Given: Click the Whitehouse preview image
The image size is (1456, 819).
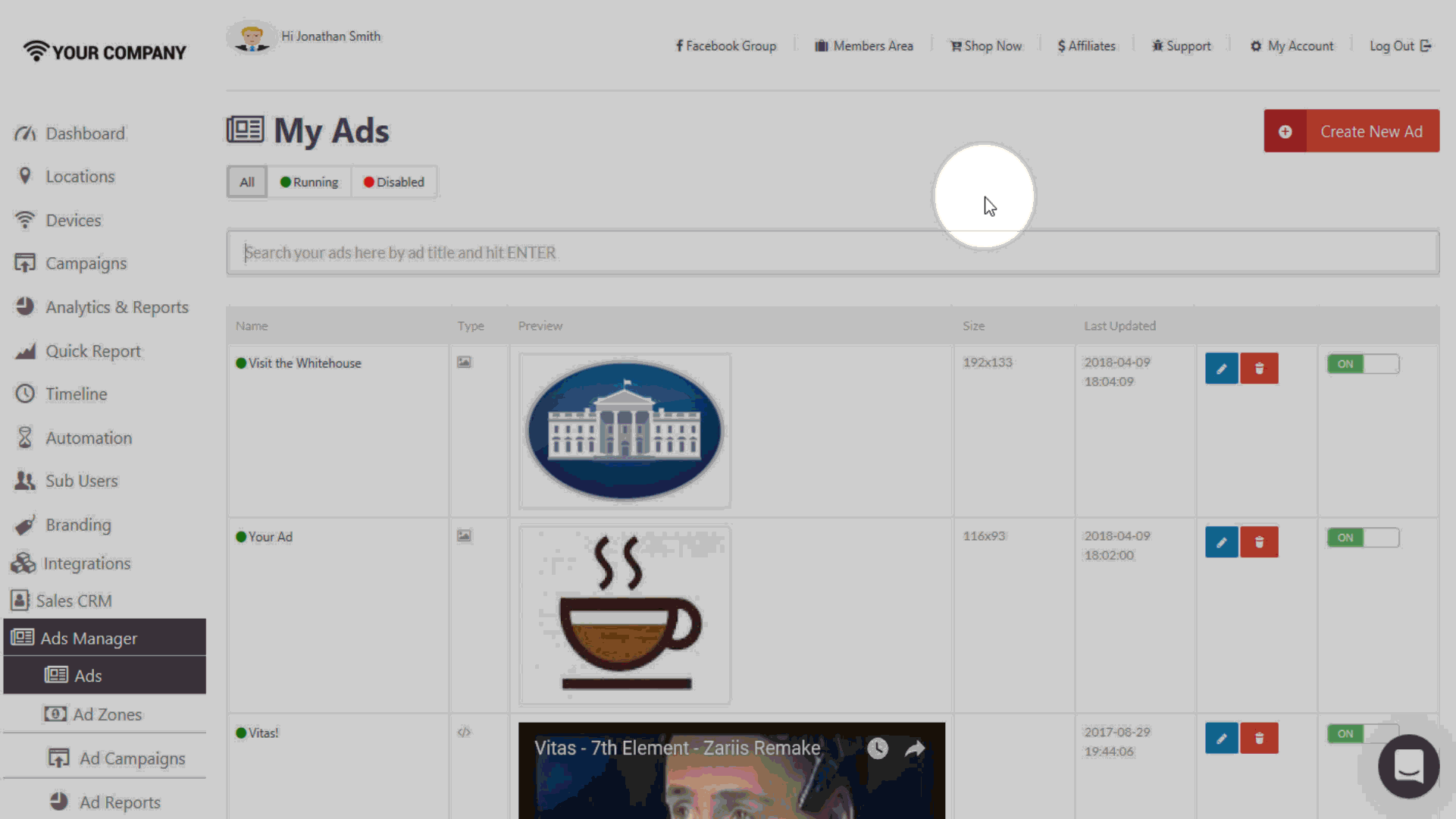Looking at the screenshot, I should pyautogui.click(x=625, y=431).
